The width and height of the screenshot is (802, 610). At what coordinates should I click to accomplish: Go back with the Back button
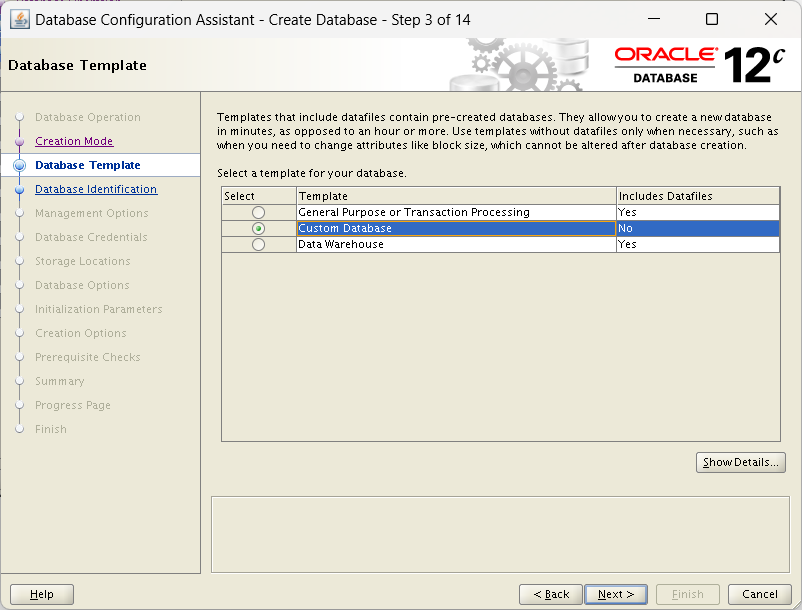pos(551,594)
